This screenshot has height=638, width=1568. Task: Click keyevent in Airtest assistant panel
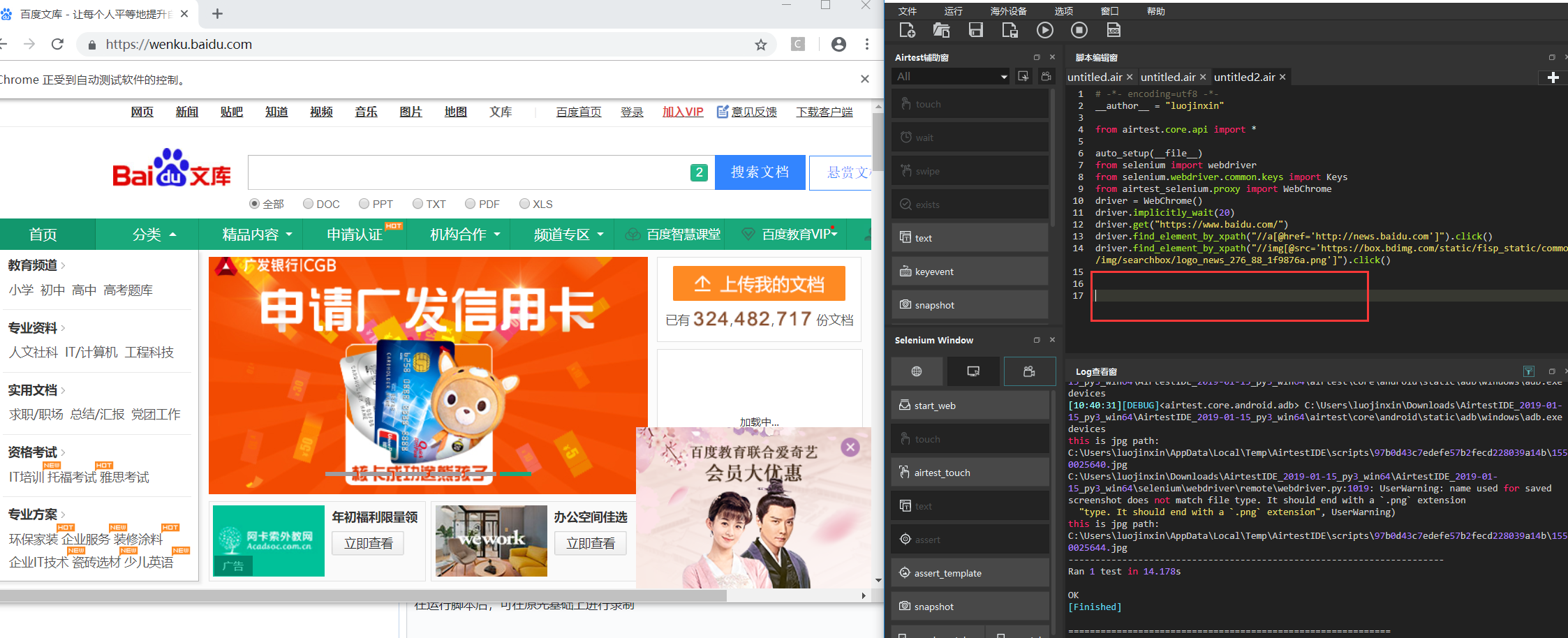(x=970, y=272)
